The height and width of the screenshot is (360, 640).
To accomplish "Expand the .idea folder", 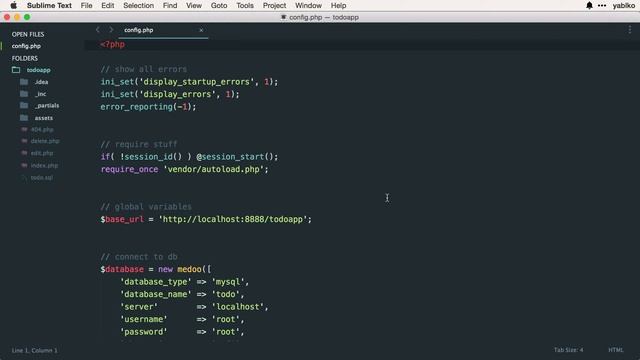I will coord(41,82).
